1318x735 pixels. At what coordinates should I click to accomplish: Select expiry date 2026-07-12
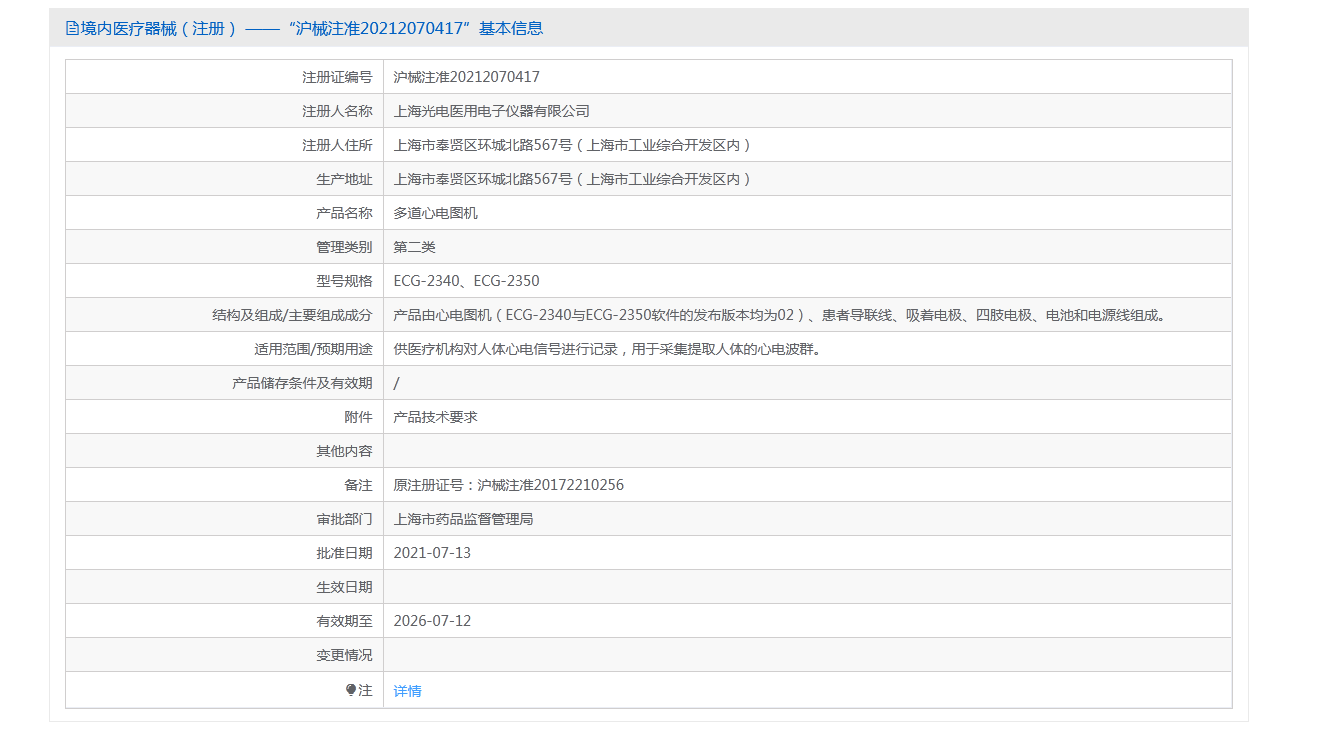point(432,621)
